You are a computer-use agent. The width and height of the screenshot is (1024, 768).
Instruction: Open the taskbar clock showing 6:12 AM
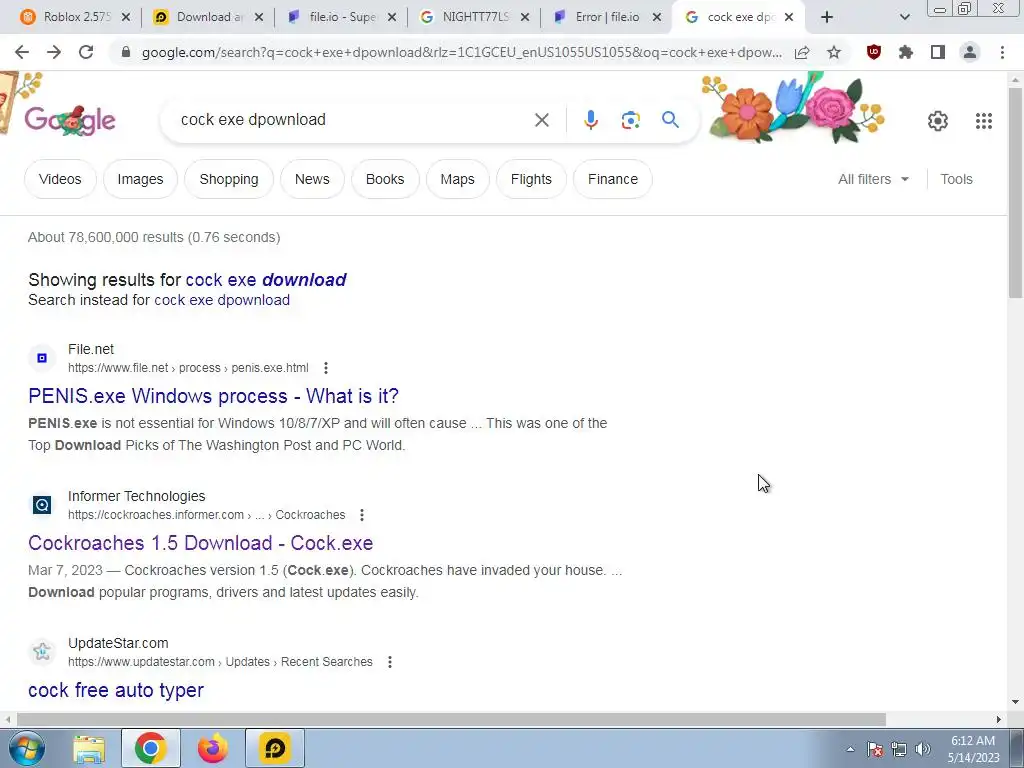click(x=973, y=749)
